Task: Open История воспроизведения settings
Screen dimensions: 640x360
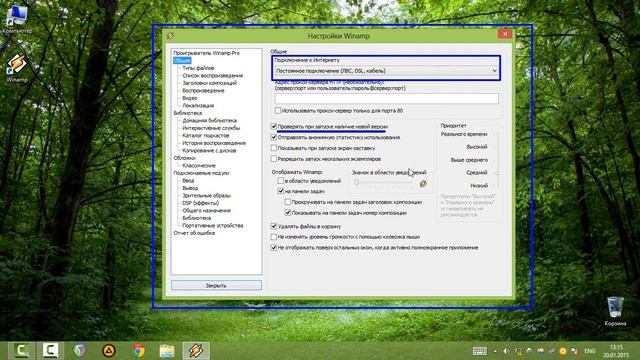Action: point(214,143)
